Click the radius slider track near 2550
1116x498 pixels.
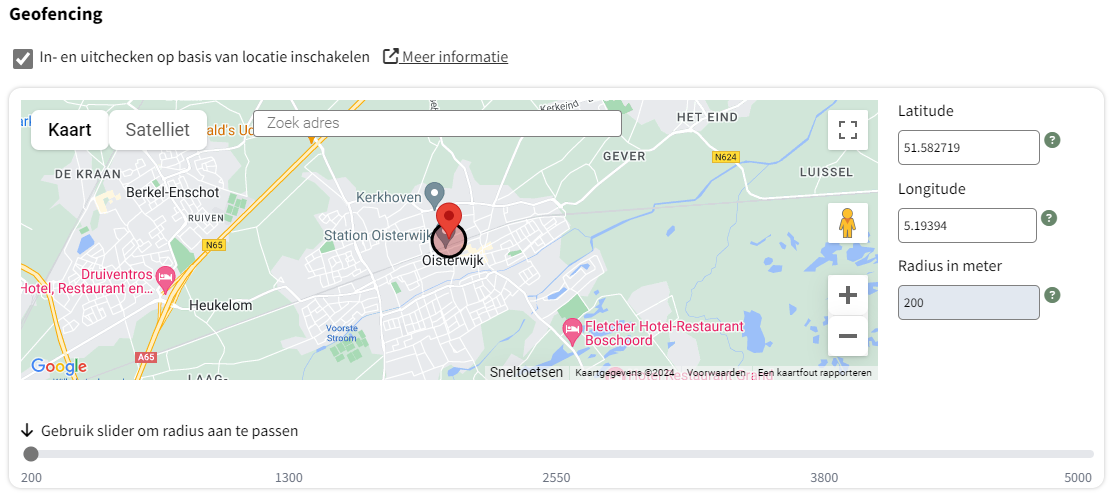(556, 454)
